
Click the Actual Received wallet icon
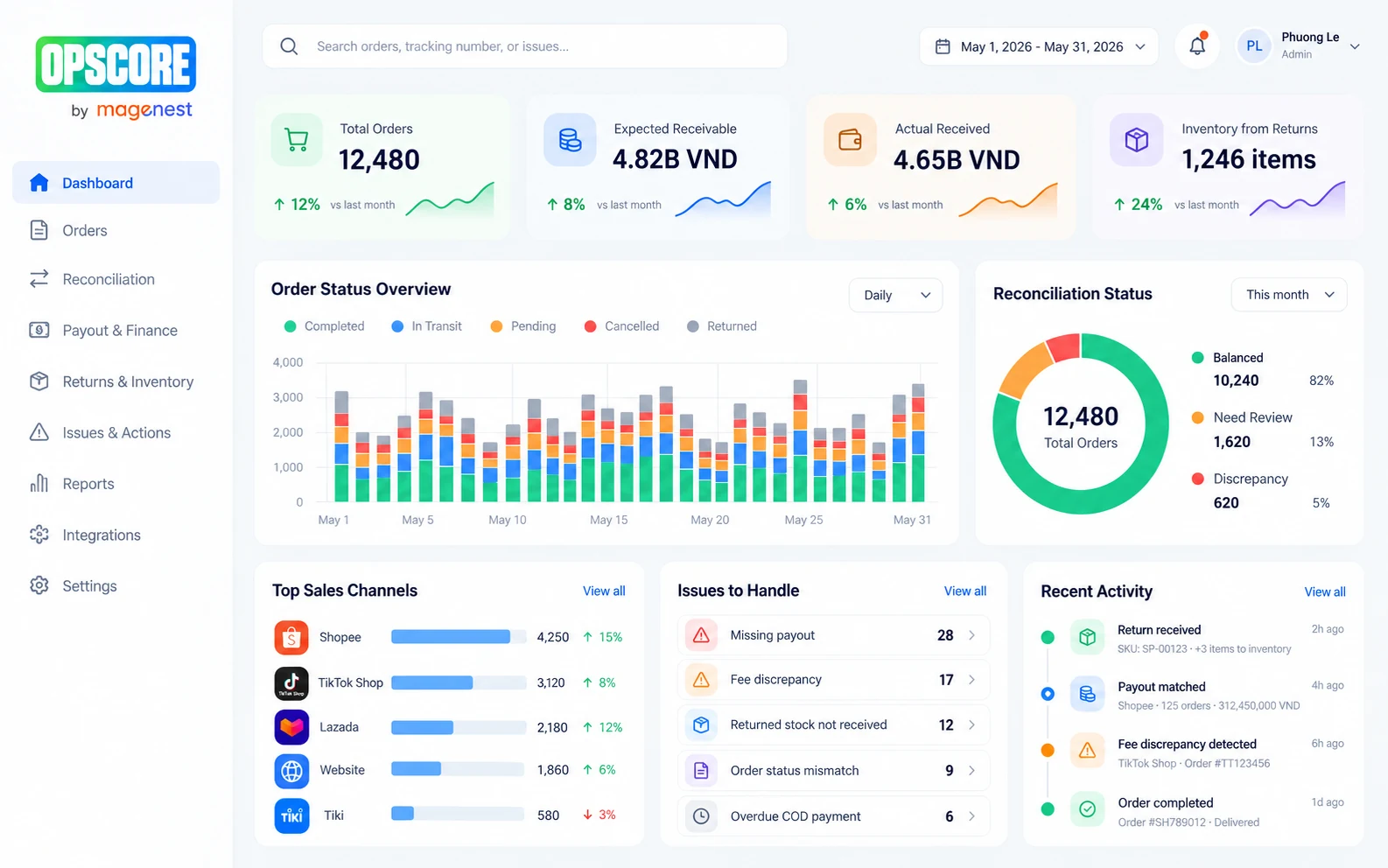click(x=850, y=140)
